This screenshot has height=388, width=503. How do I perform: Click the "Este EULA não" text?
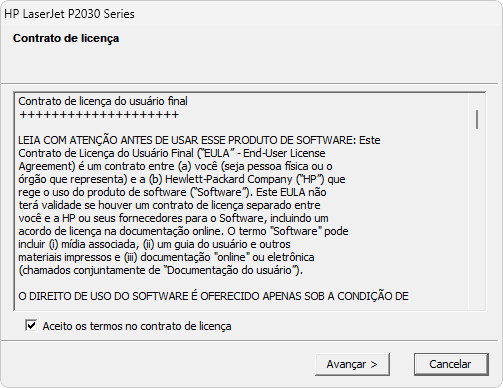[291, 192]
